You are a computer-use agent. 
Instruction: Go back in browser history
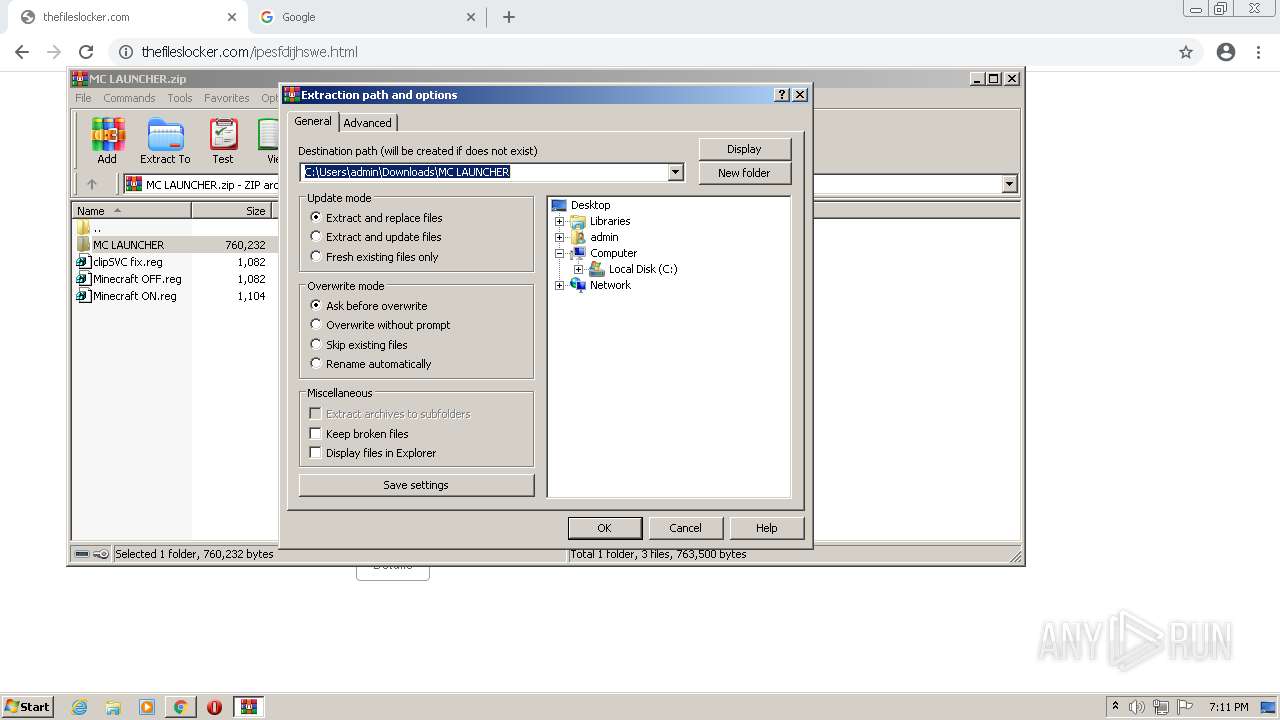coord(22,52)
